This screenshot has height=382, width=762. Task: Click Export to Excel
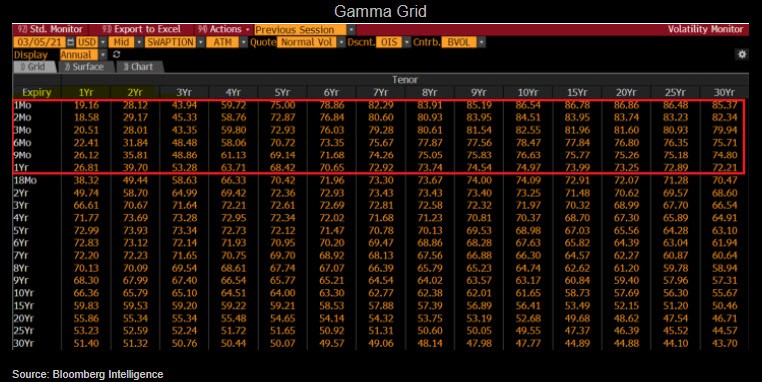click(141, 30)
